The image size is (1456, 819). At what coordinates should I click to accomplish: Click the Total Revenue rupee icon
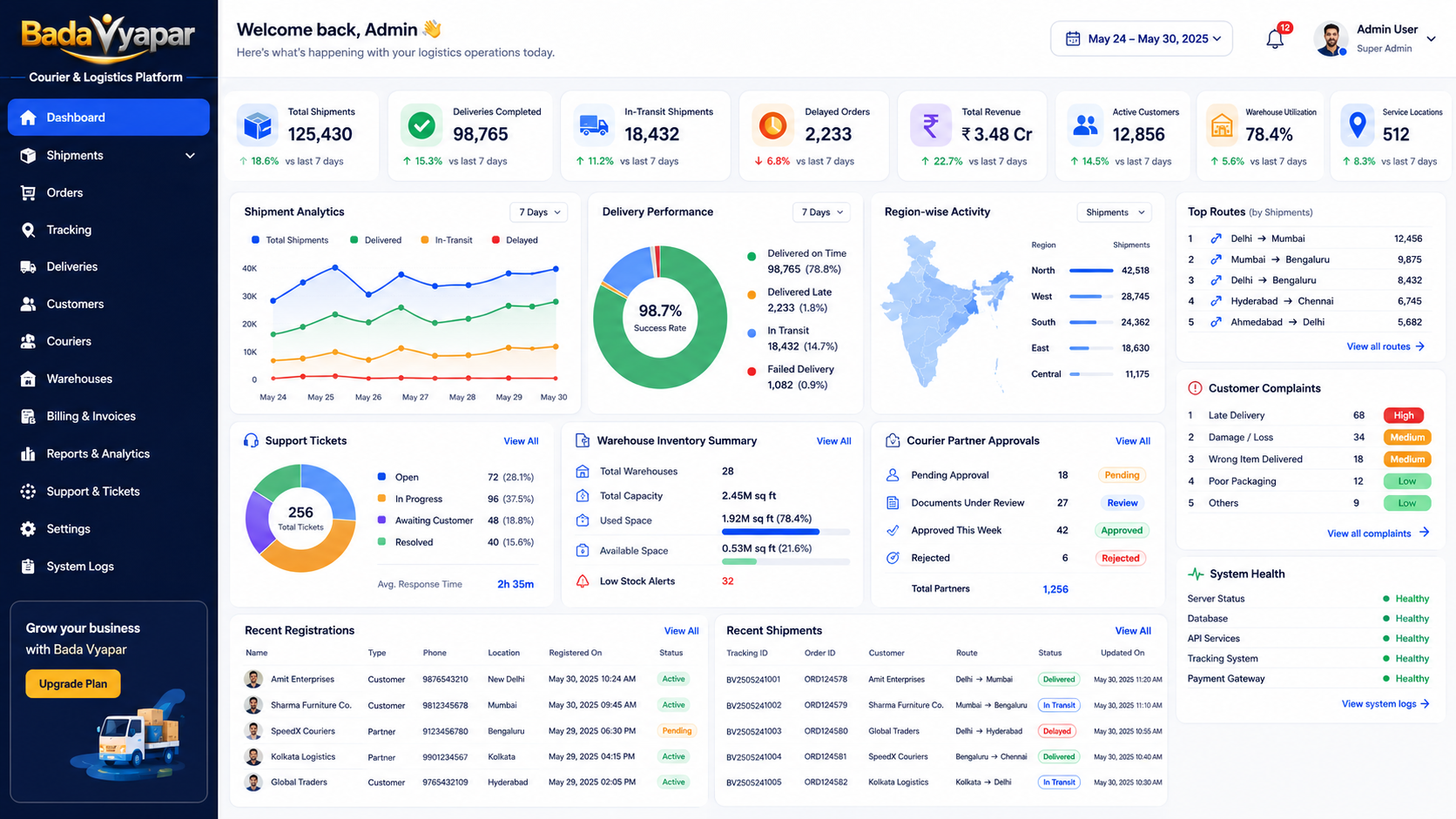click(931, 126)
